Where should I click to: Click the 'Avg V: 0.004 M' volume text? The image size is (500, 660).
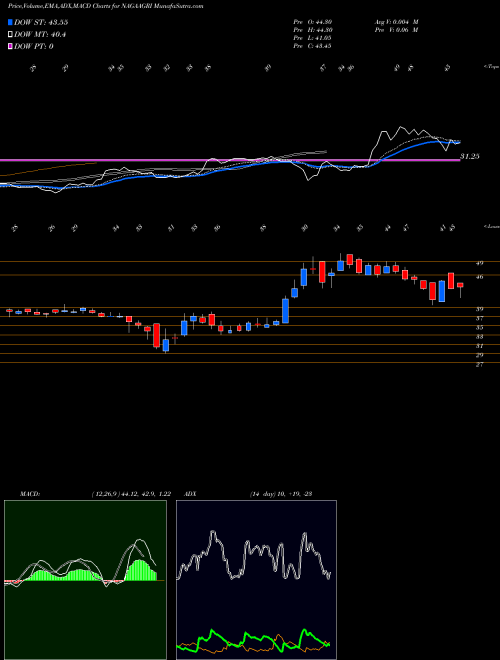(396, 22)
